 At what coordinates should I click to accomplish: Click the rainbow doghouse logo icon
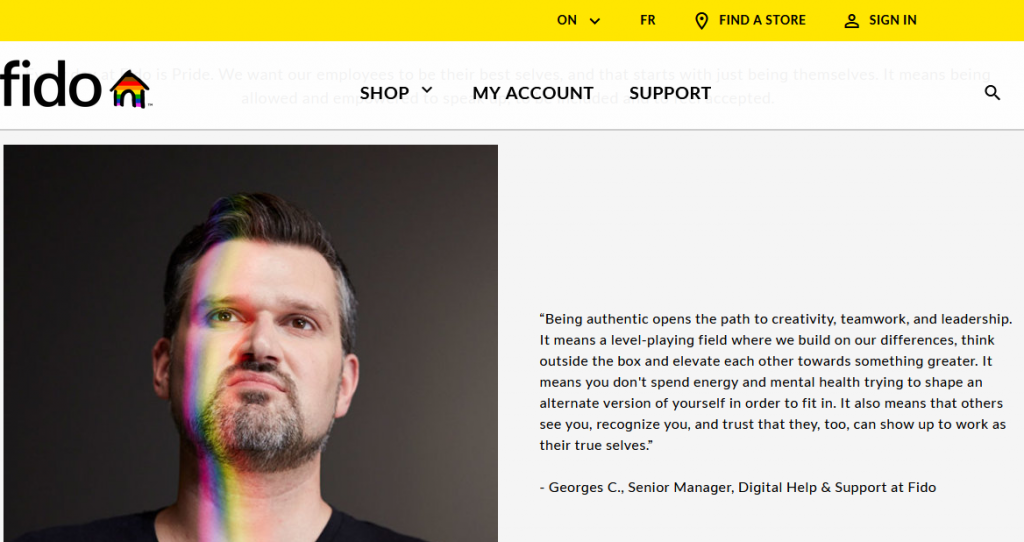(x=131, y=89)
